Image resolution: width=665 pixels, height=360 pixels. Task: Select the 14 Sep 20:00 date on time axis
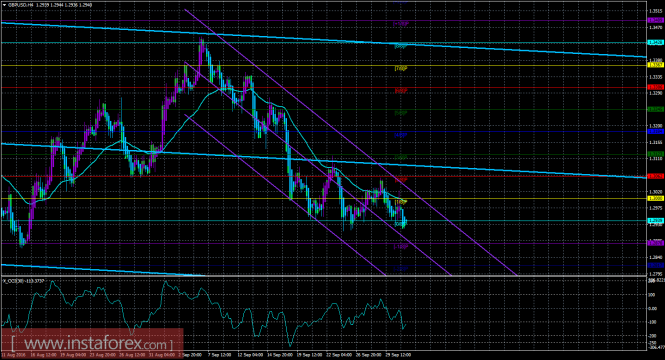pyautogui.click(x=279, y=354)
